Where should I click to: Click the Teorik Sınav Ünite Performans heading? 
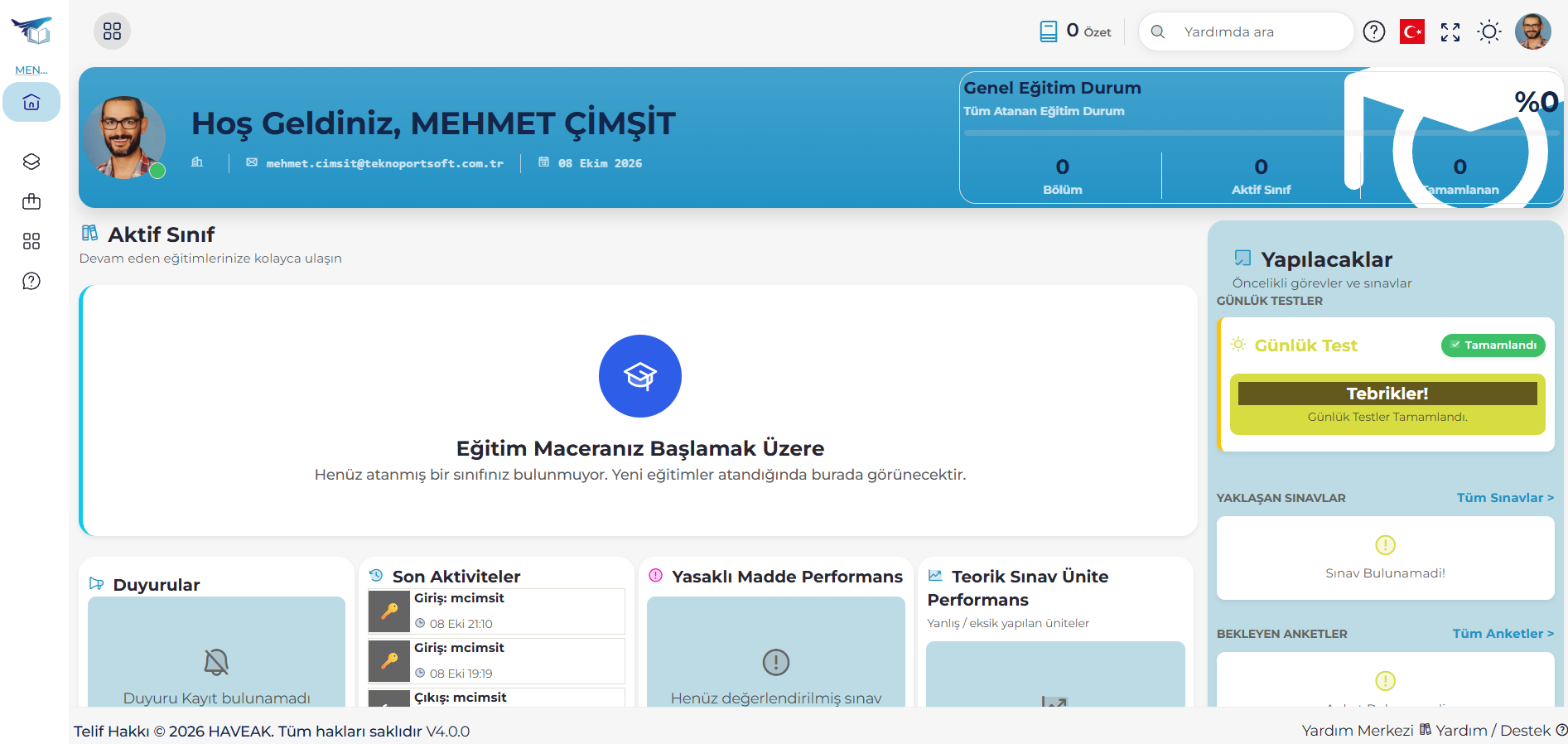pyautogui.click(x=1018, y=588)
